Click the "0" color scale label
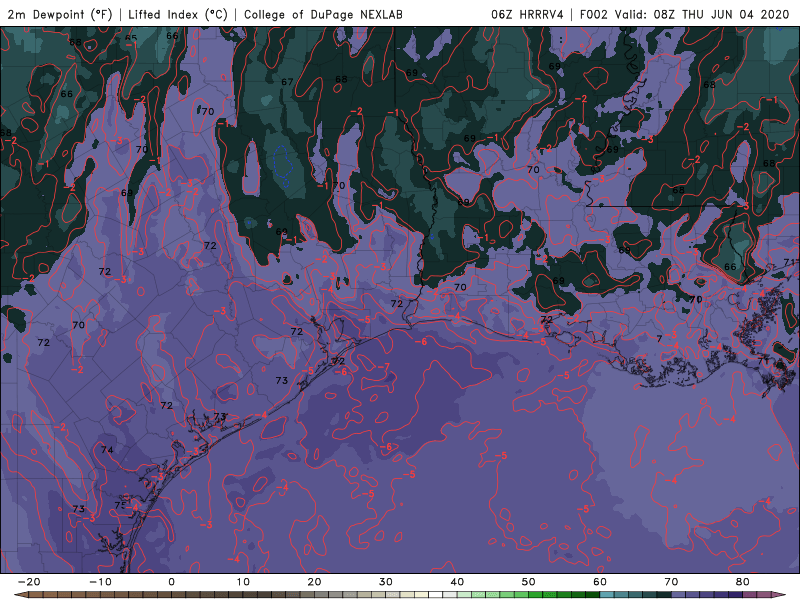Viewport: 800px width, 600px height. (171, 582)
